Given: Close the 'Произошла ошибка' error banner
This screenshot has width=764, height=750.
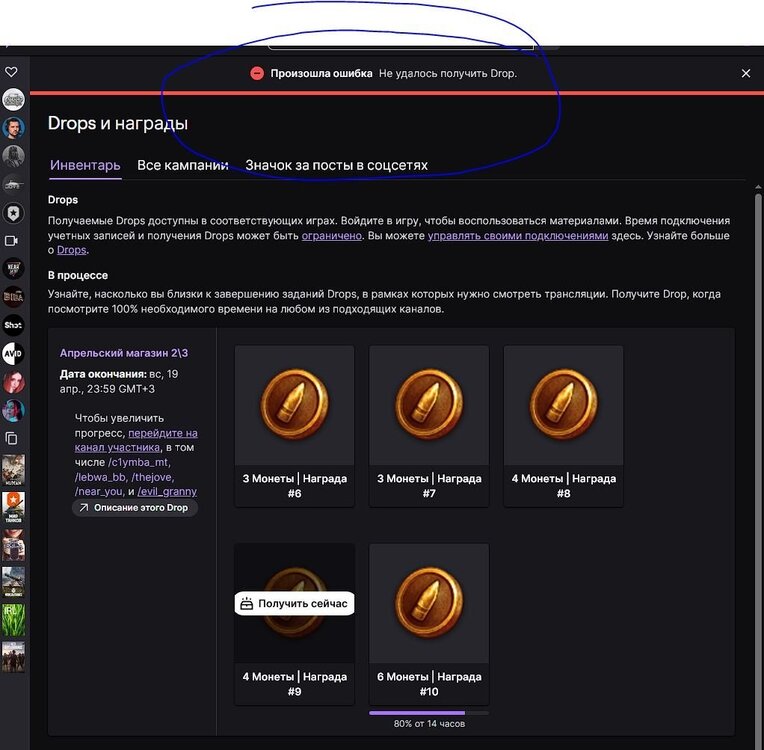Looking at the screenshot, I should pyautogui.click(x=745, y=74).
